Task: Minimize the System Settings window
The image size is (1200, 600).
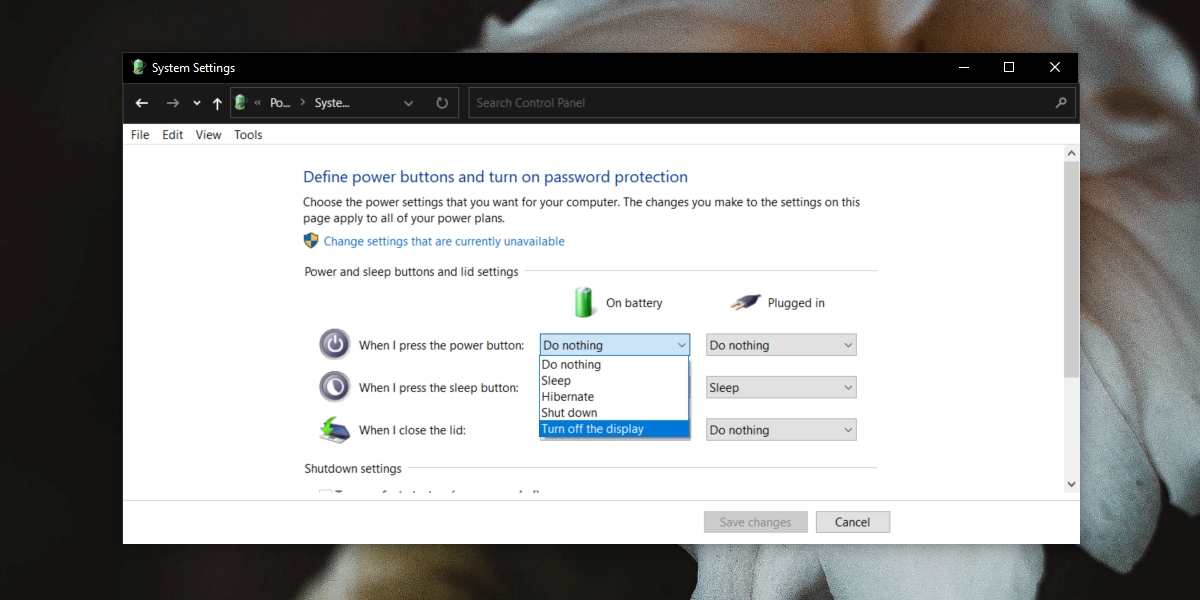Action: coord(963,68)
